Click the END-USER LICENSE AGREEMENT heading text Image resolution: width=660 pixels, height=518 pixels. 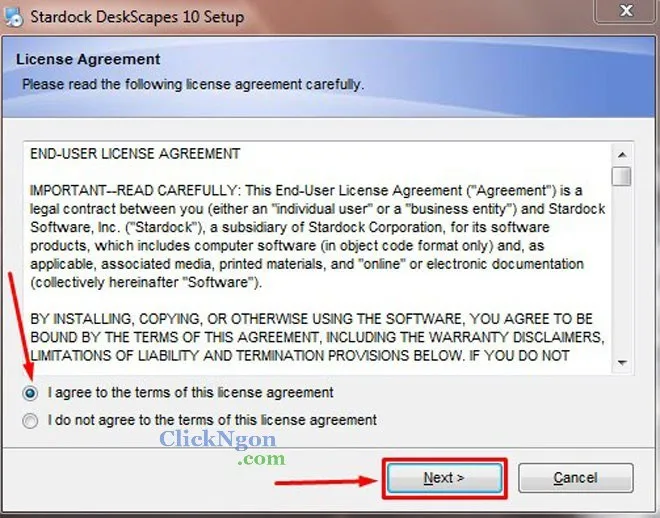point(135,154)
